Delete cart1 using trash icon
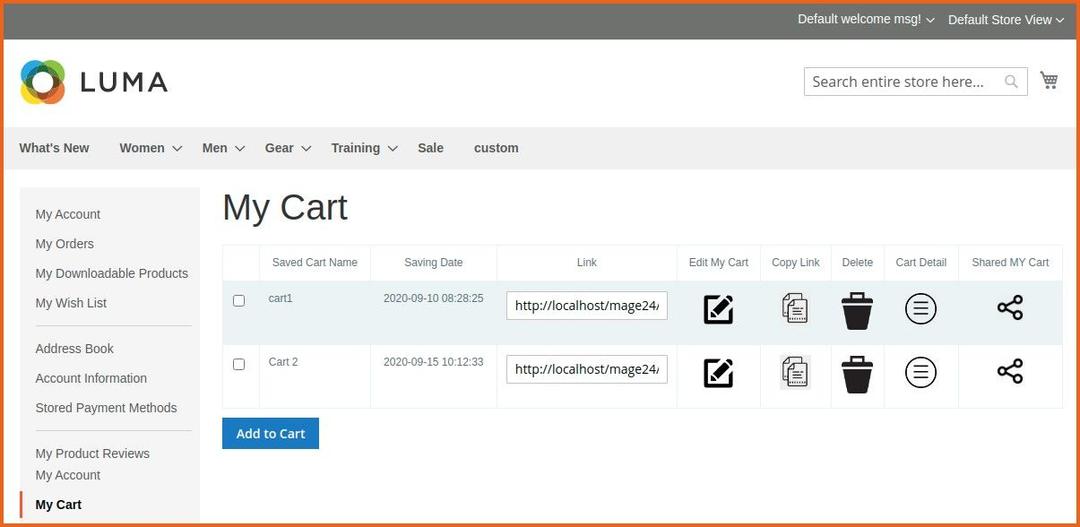1080x527 pixels. click(x=857, y=310)
